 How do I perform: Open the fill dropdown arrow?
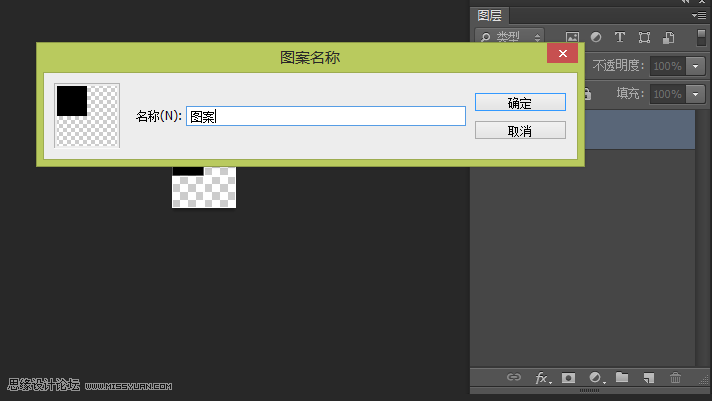(x=696, y=93)
